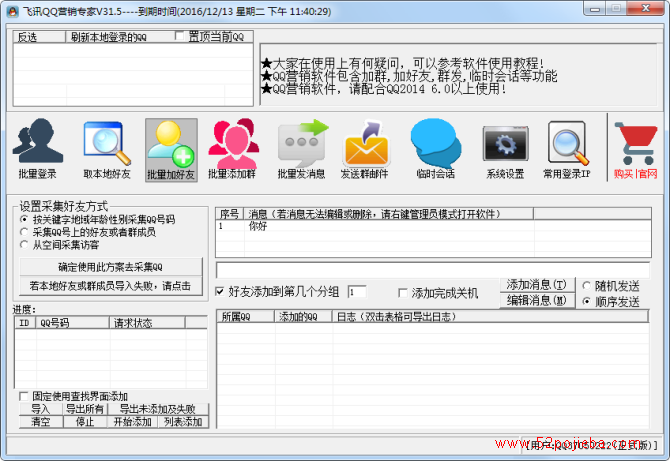Viewport: 670px width, 461px height.
Task: Click the 添加消息(T) button
Action: [537, 285]
